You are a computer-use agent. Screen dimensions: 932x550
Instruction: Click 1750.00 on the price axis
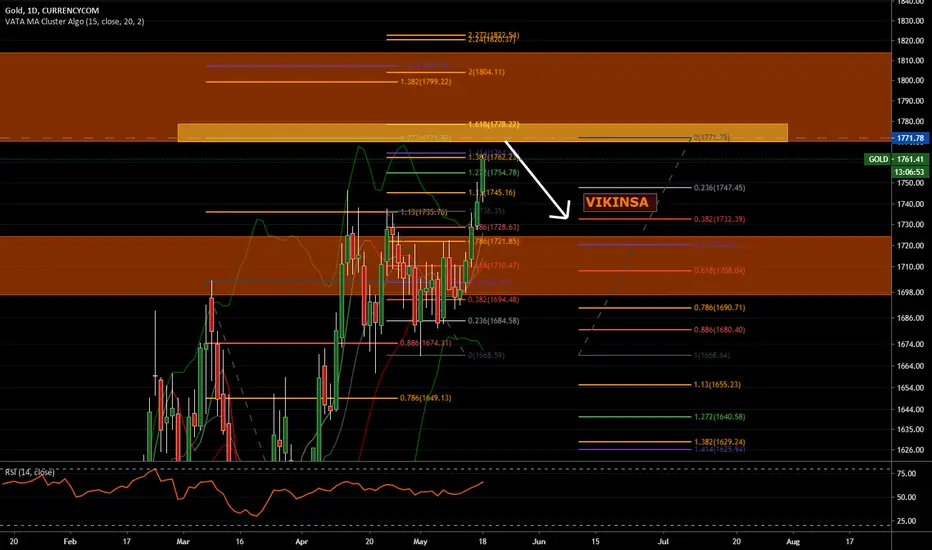coord(911,183)
